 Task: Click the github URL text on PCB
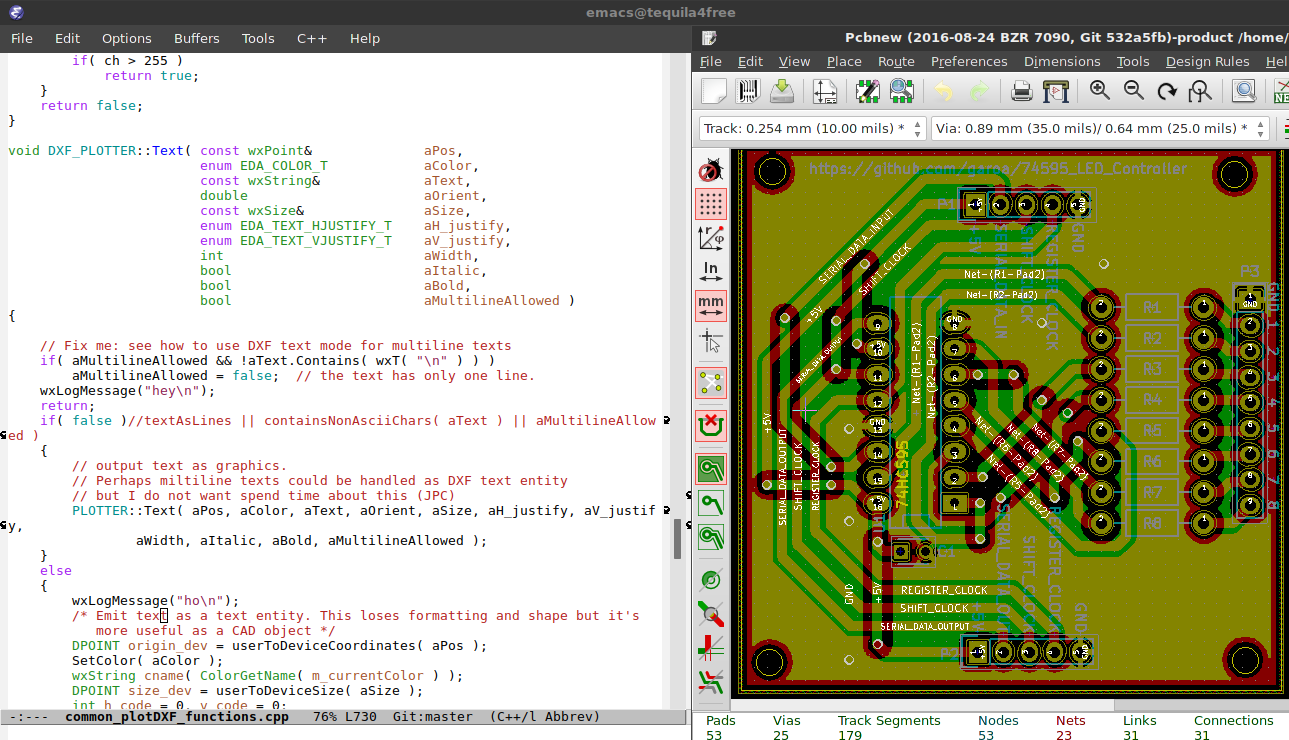[997, 169]
